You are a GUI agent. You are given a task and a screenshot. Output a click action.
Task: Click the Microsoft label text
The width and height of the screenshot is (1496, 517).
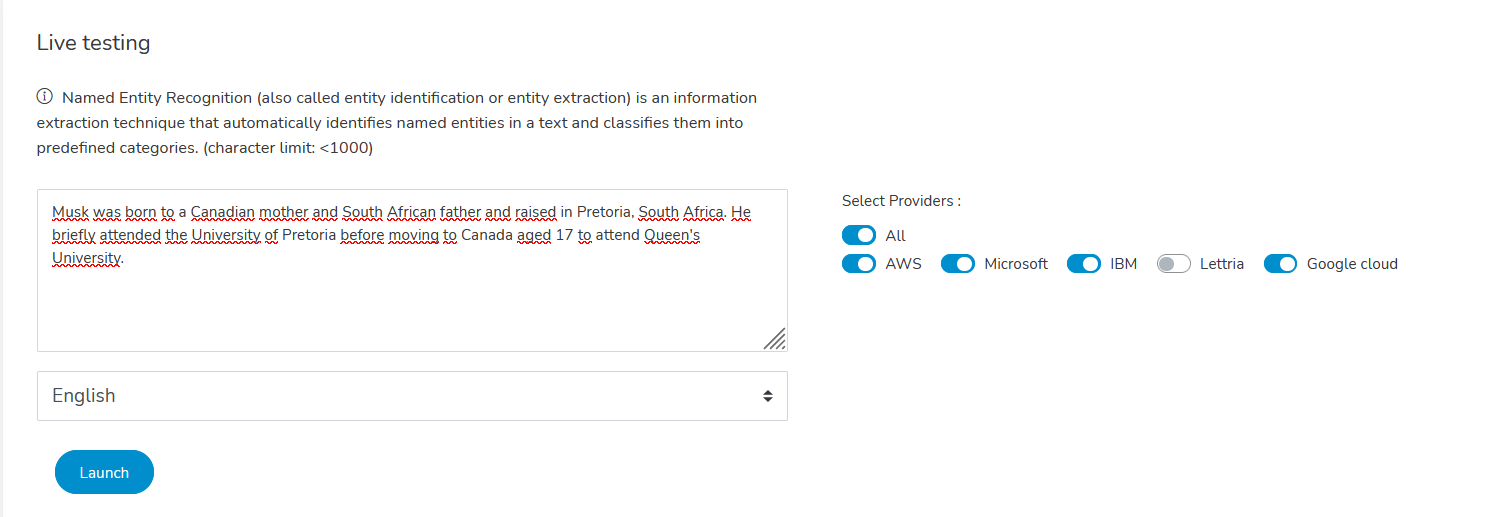(1016, 264)
